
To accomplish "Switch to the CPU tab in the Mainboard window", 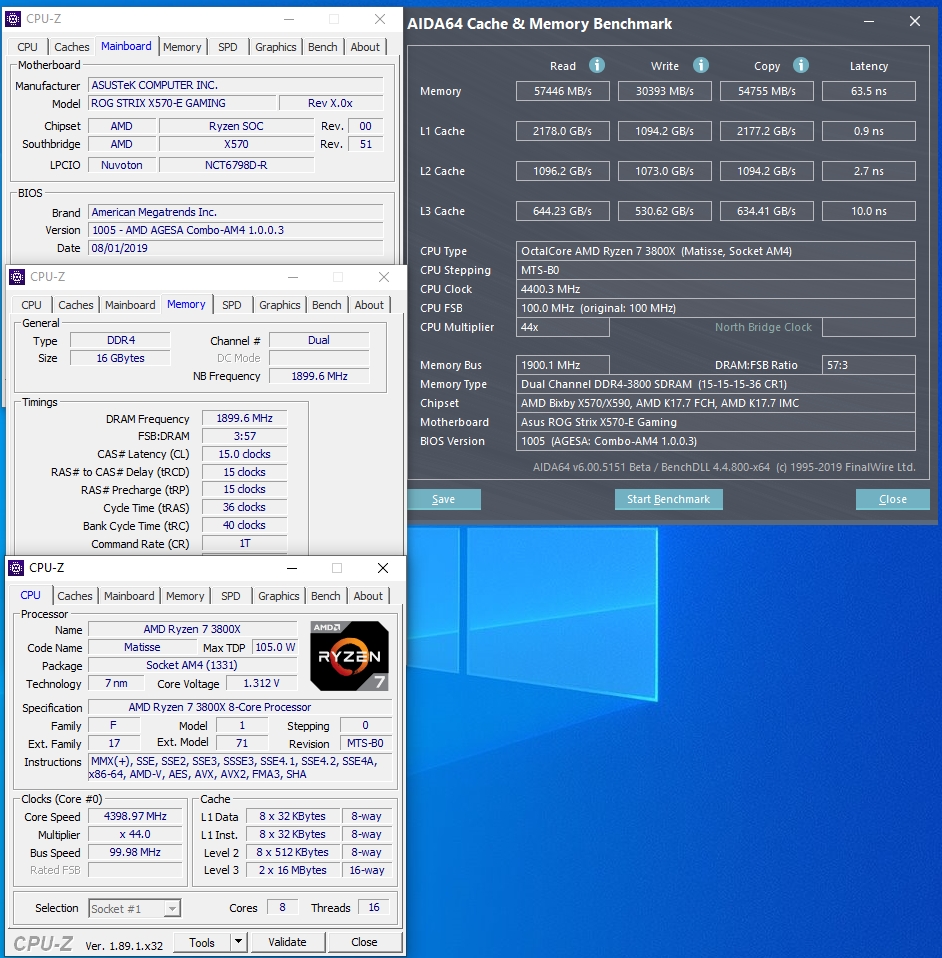I will coord(27,47).
